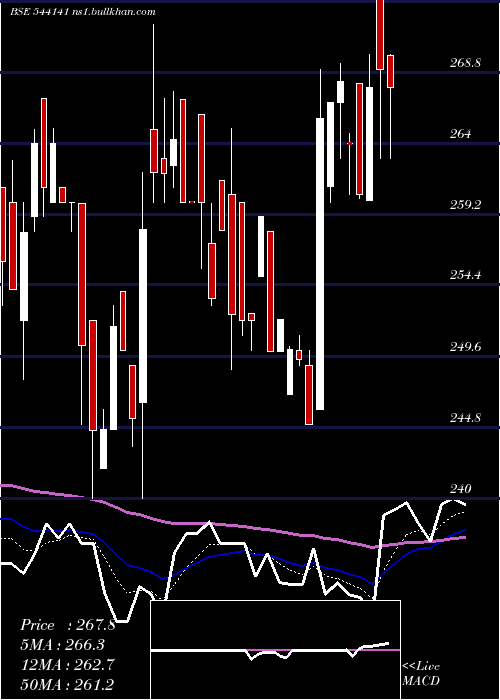
Task: Select the 12MA : 262.7 value
Action: (68, 664)
